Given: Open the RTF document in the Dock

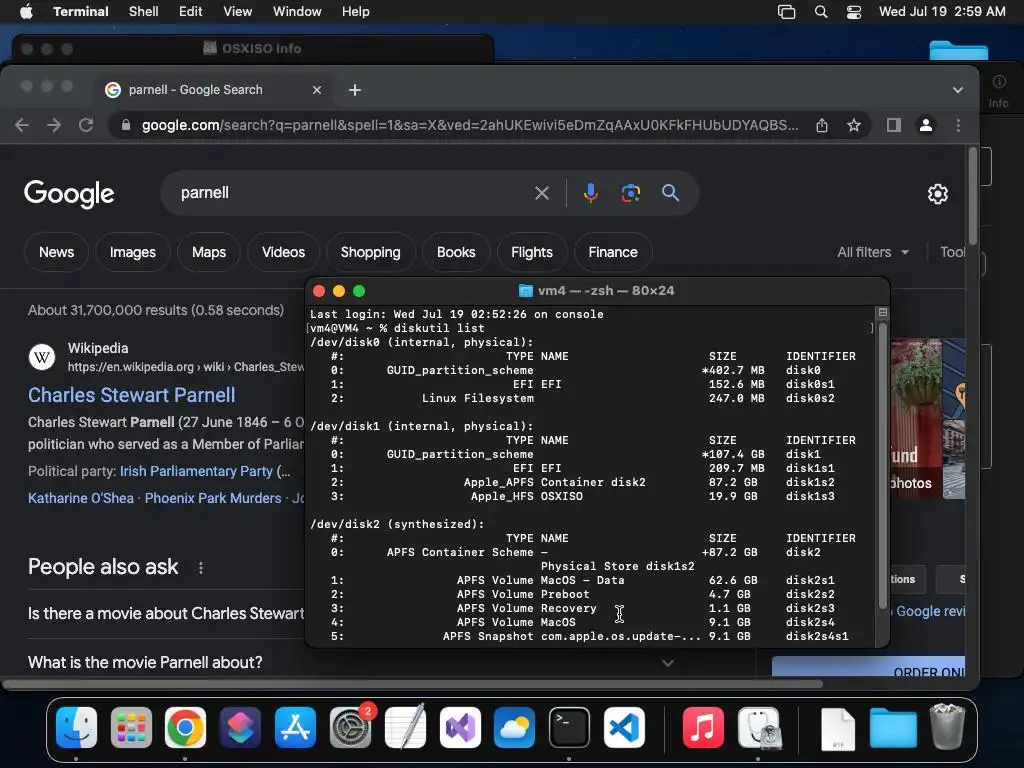Looking at the screenshot, I should 838,729.
